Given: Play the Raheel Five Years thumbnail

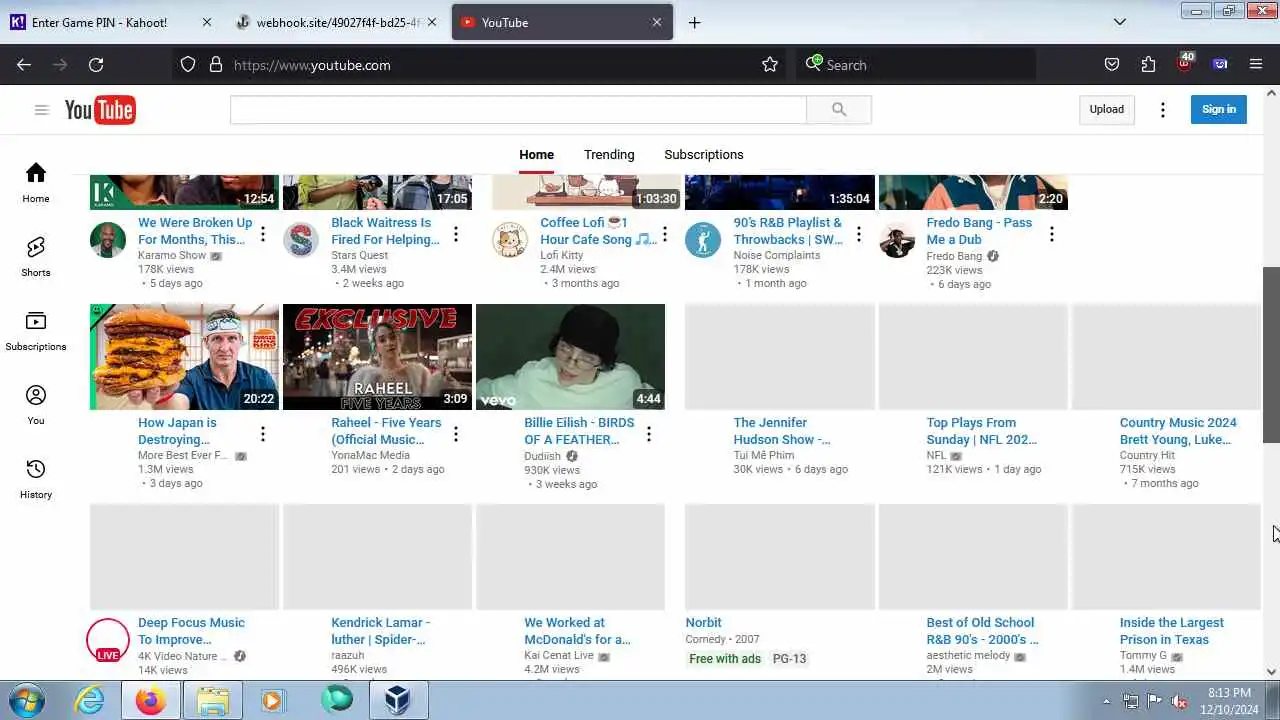Looking at the screenshot, I should point(377,357).
